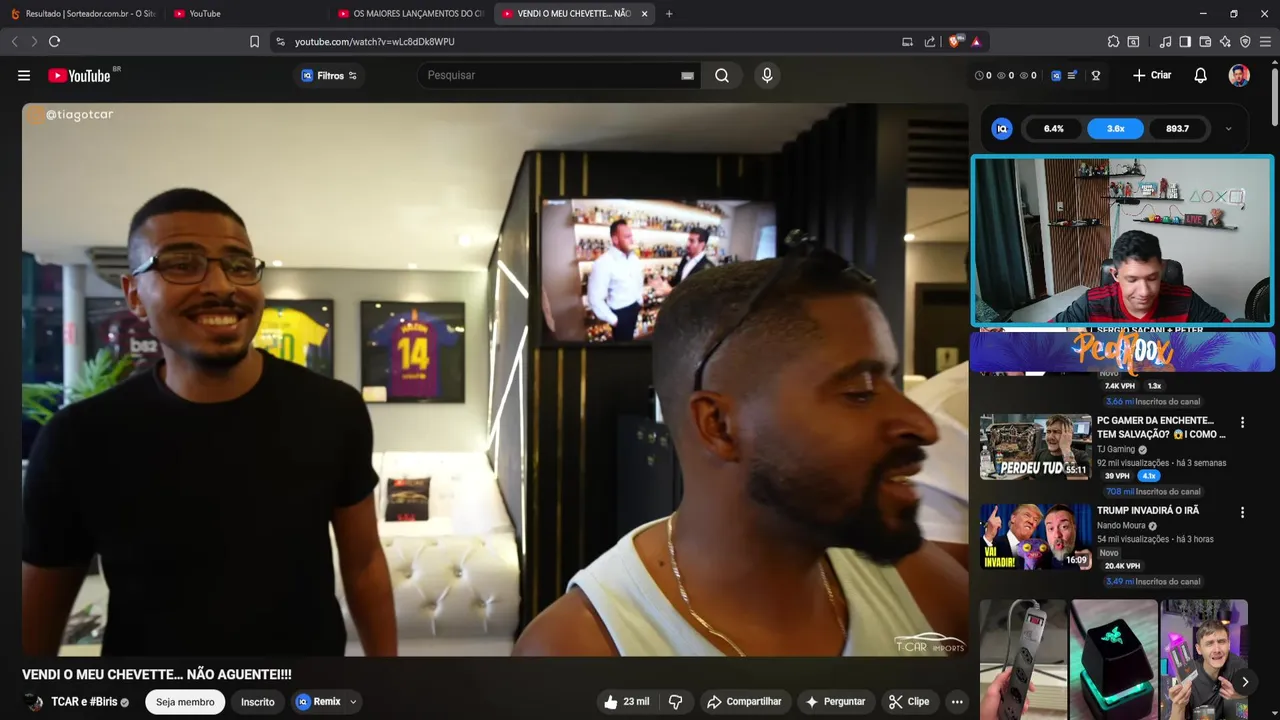Open the browser extensions puzzle icon

[1113, 41]
